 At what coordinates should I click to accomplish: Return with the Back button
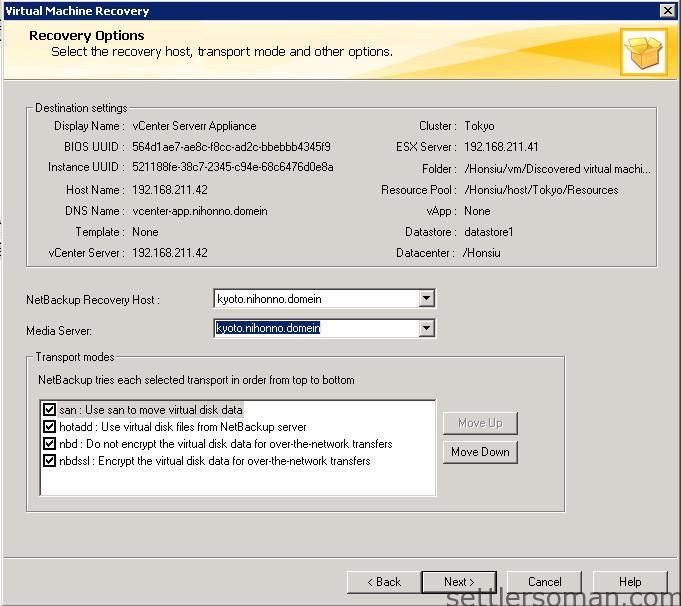click(x=383, y=582)
